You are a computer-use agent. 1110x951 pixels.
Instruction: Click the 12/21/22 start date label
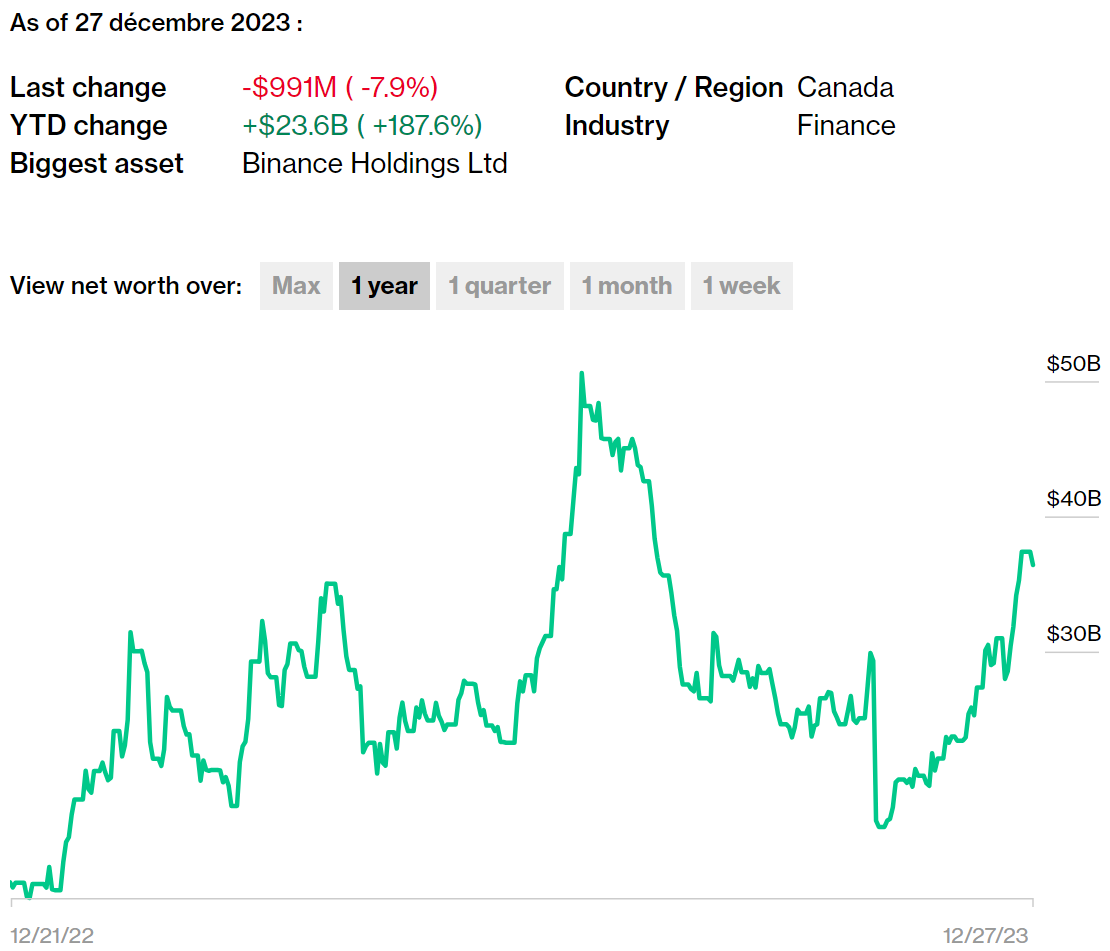[x=52, y=934]
